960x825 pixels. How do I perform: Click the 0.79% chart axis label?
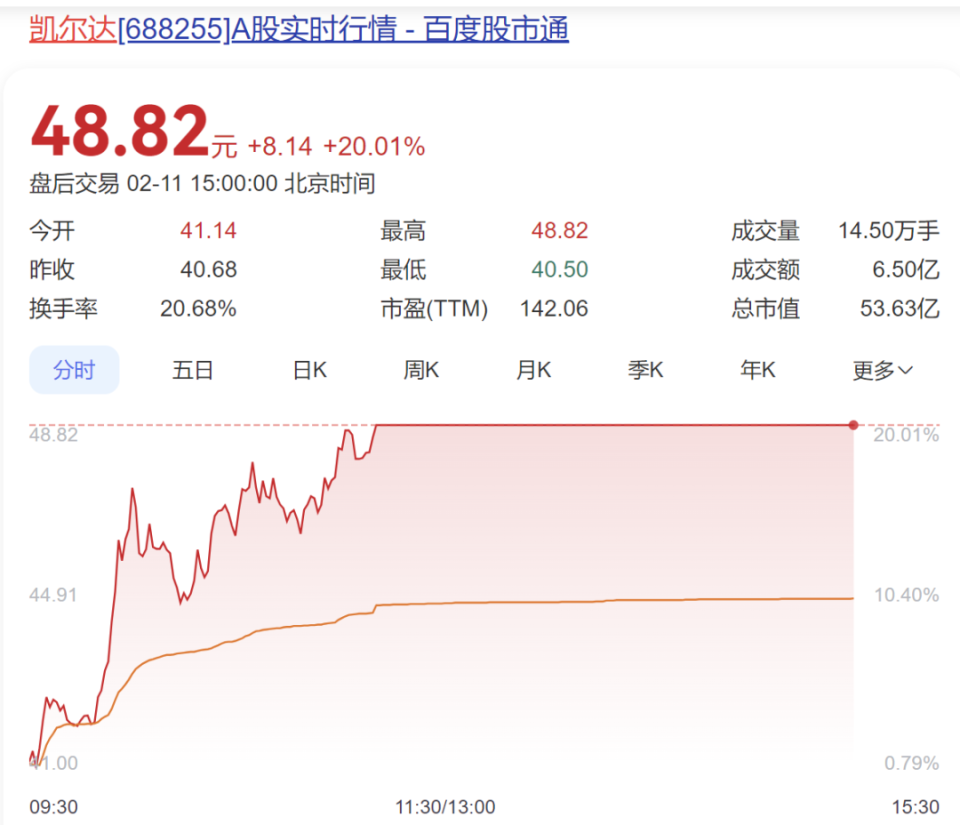912,763
